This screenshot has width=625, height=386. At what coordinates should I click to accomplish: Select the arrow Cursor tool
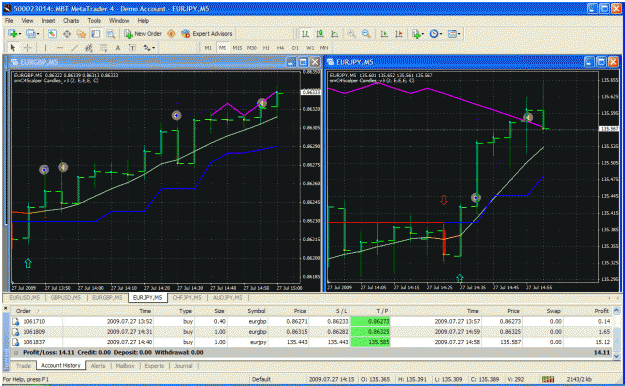13,48
